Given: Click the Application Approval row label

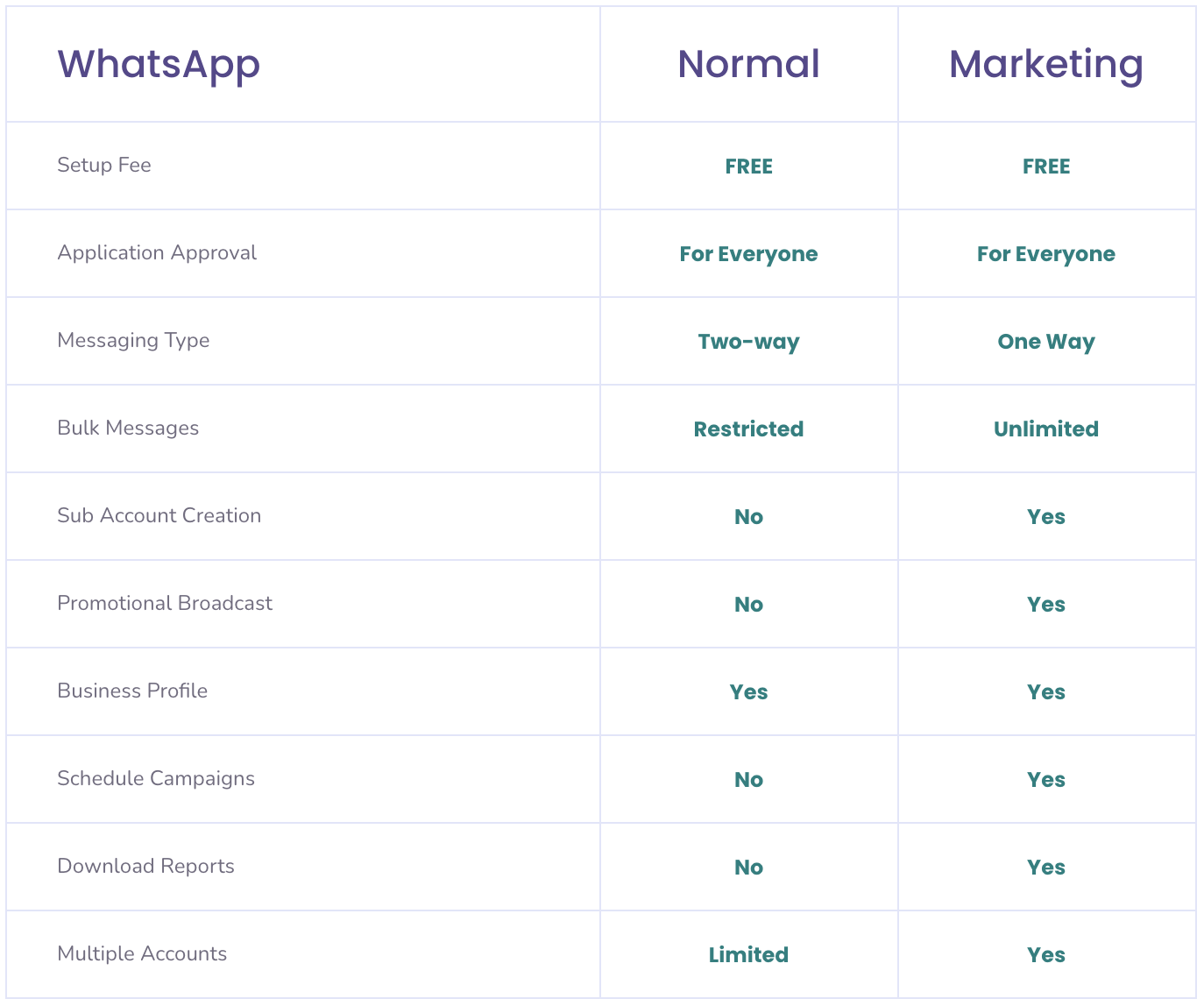Looking at the screenshot, I should [157, 252].
